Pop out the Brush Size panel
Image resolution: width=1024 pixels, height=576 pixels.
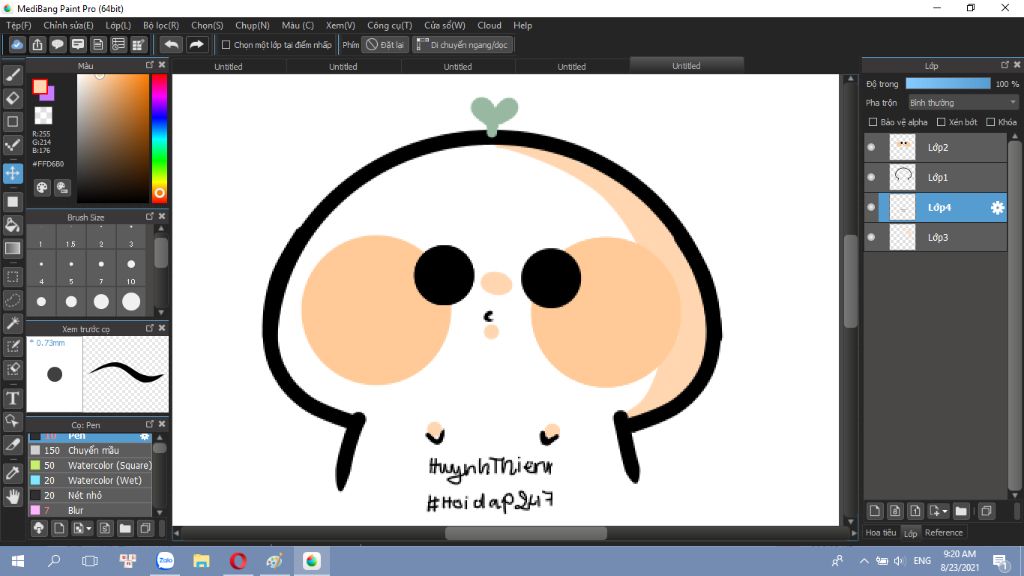click(150, 216)
